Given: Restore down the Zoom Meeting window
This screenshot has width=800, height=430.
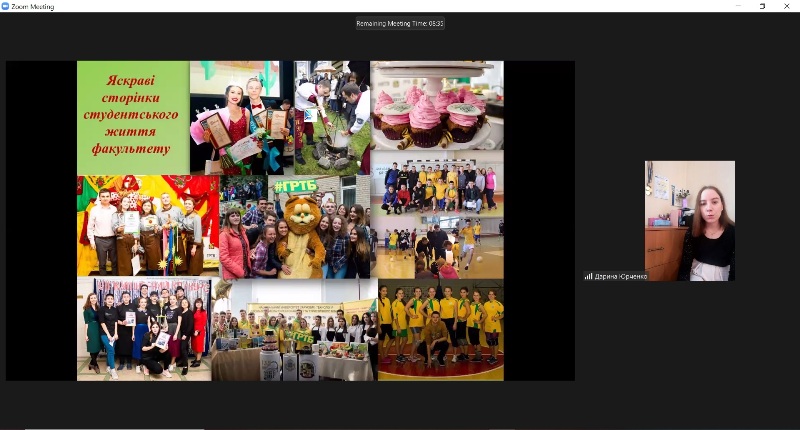Looking at the screenshot, I should (762, 6).
